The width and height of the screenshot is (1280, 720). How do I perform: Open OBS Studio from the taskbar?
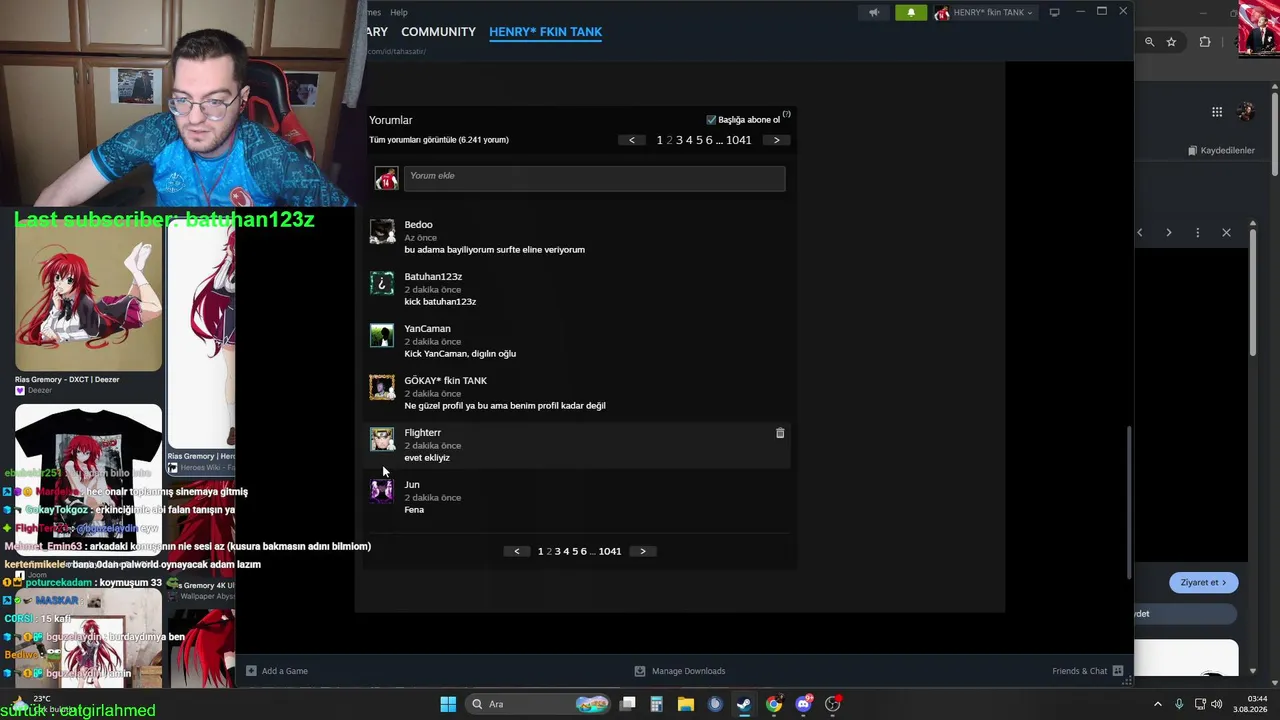832,704
